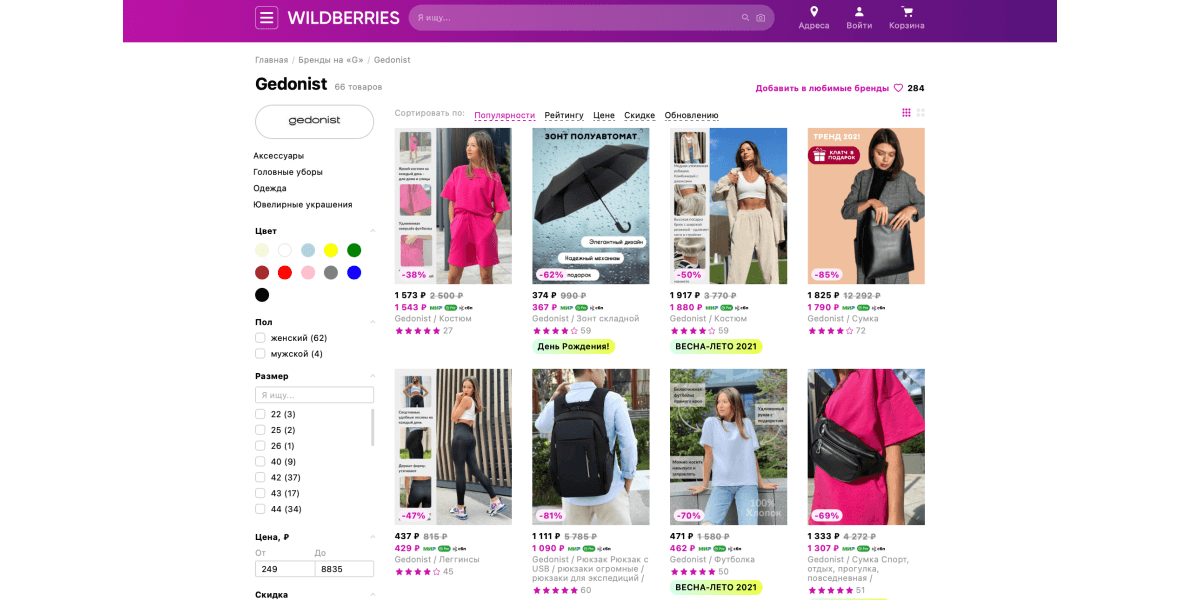Viewport: 1180px width, 600px height.
Task: Collapse the Цена filter section
Action: (x=372, y=537)
